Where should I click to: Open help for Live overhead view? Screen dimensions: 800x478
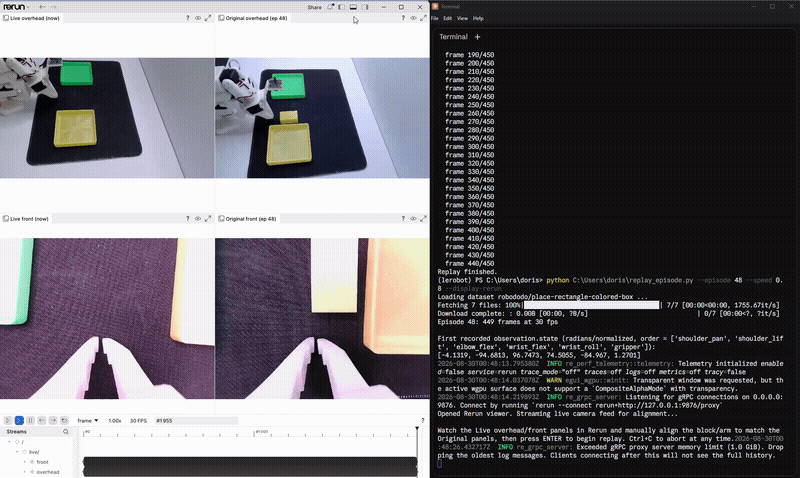[188, 18]
